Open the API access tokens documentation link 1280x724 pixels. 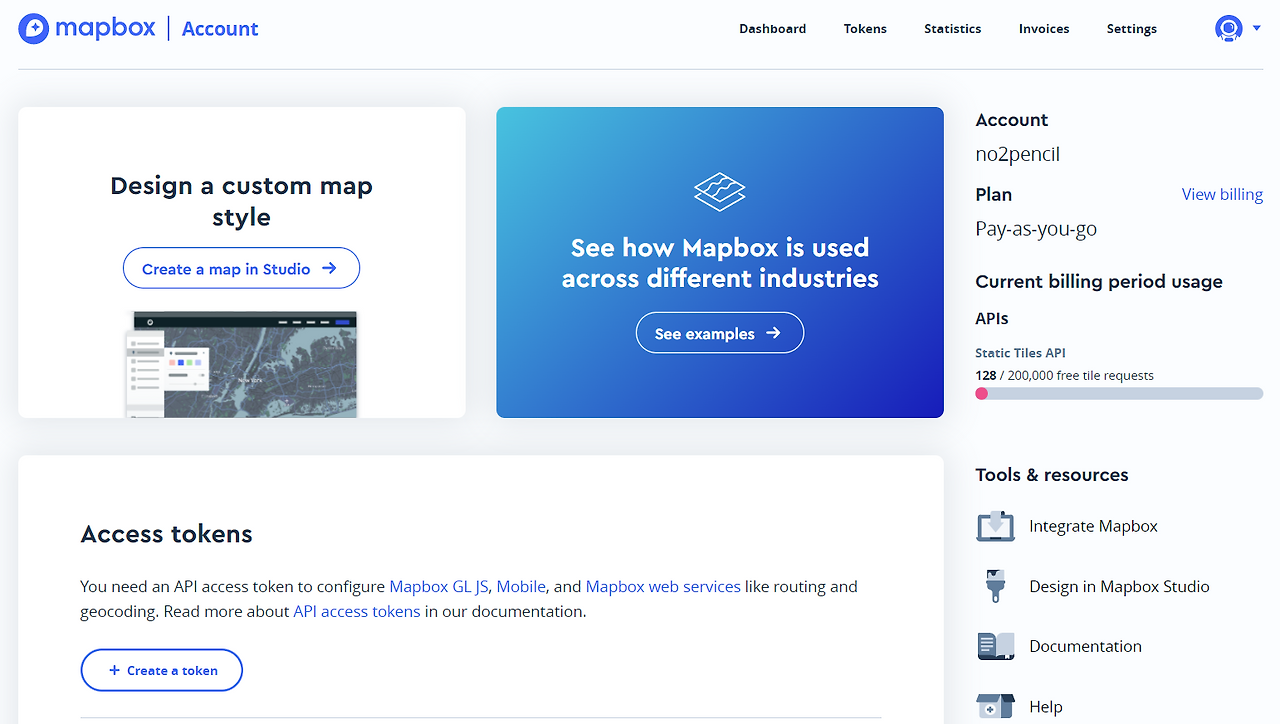tap(356, 611)
